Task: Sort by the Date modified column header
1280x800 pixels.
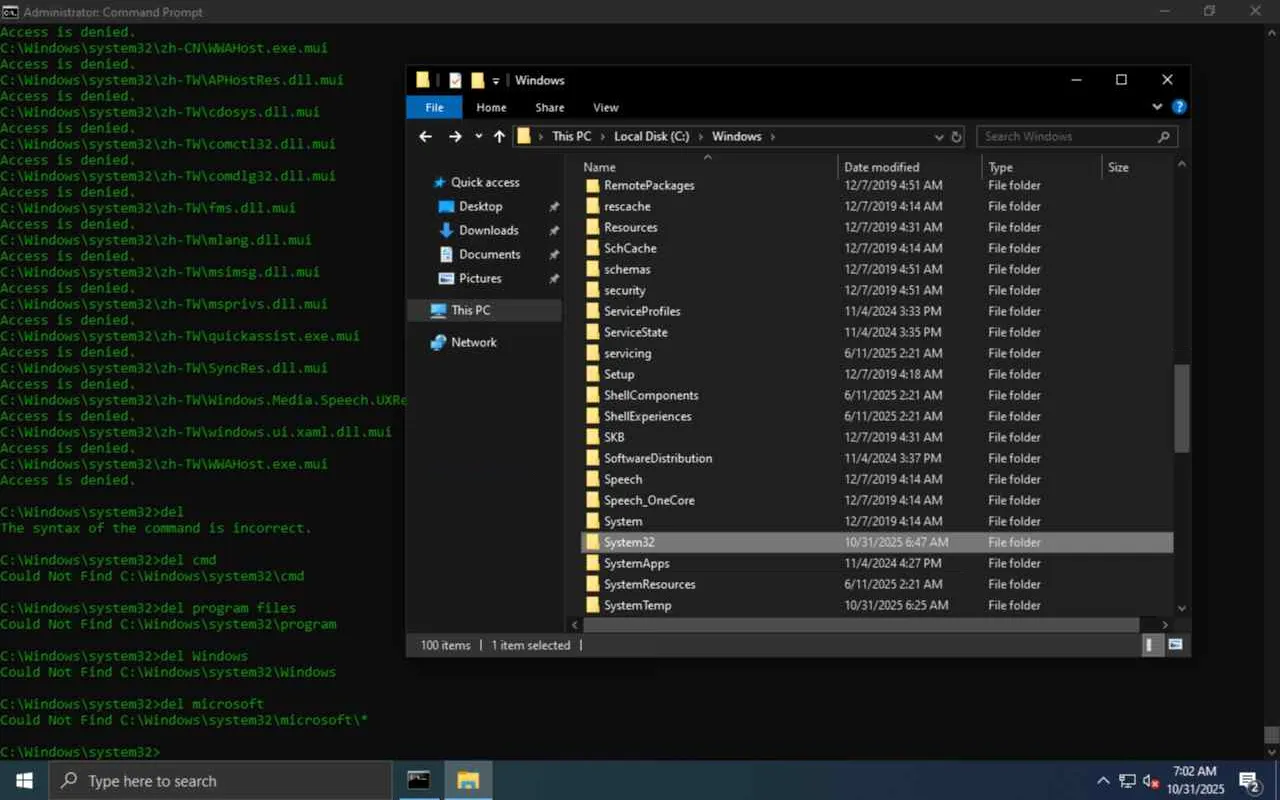Action: click(x=910, y=167)
